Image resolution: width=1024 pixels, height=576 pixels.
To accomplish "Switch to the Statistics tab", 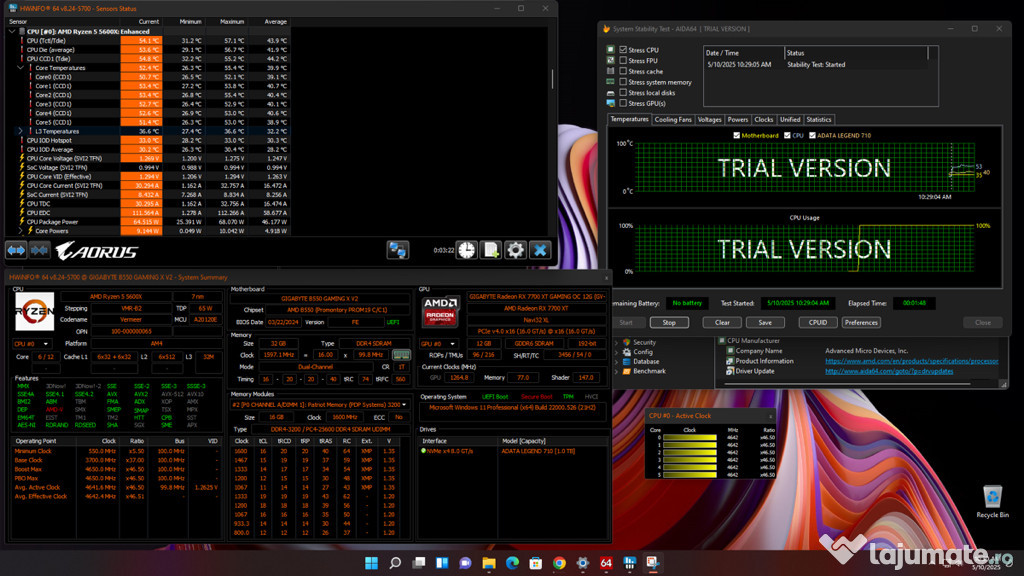I will point(819,120).
